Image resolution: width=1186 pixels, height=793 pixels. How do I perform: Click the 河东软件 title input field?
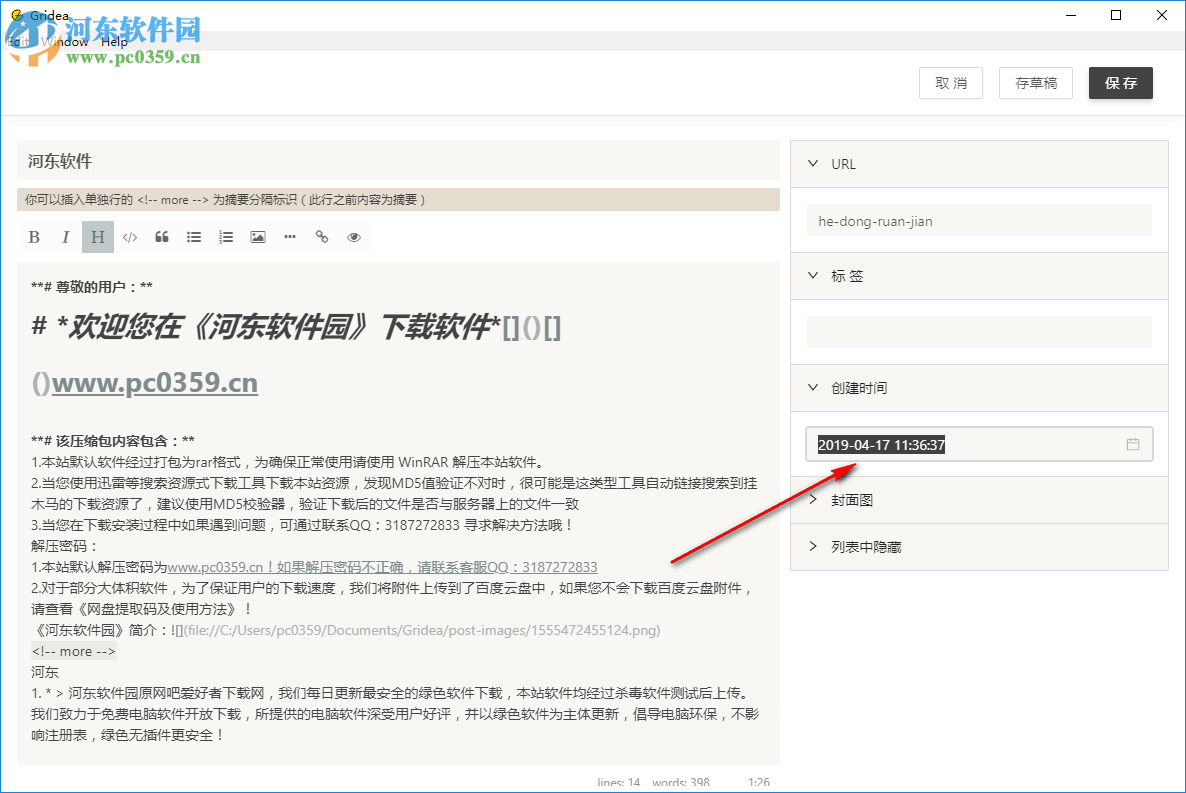(398, 160)
